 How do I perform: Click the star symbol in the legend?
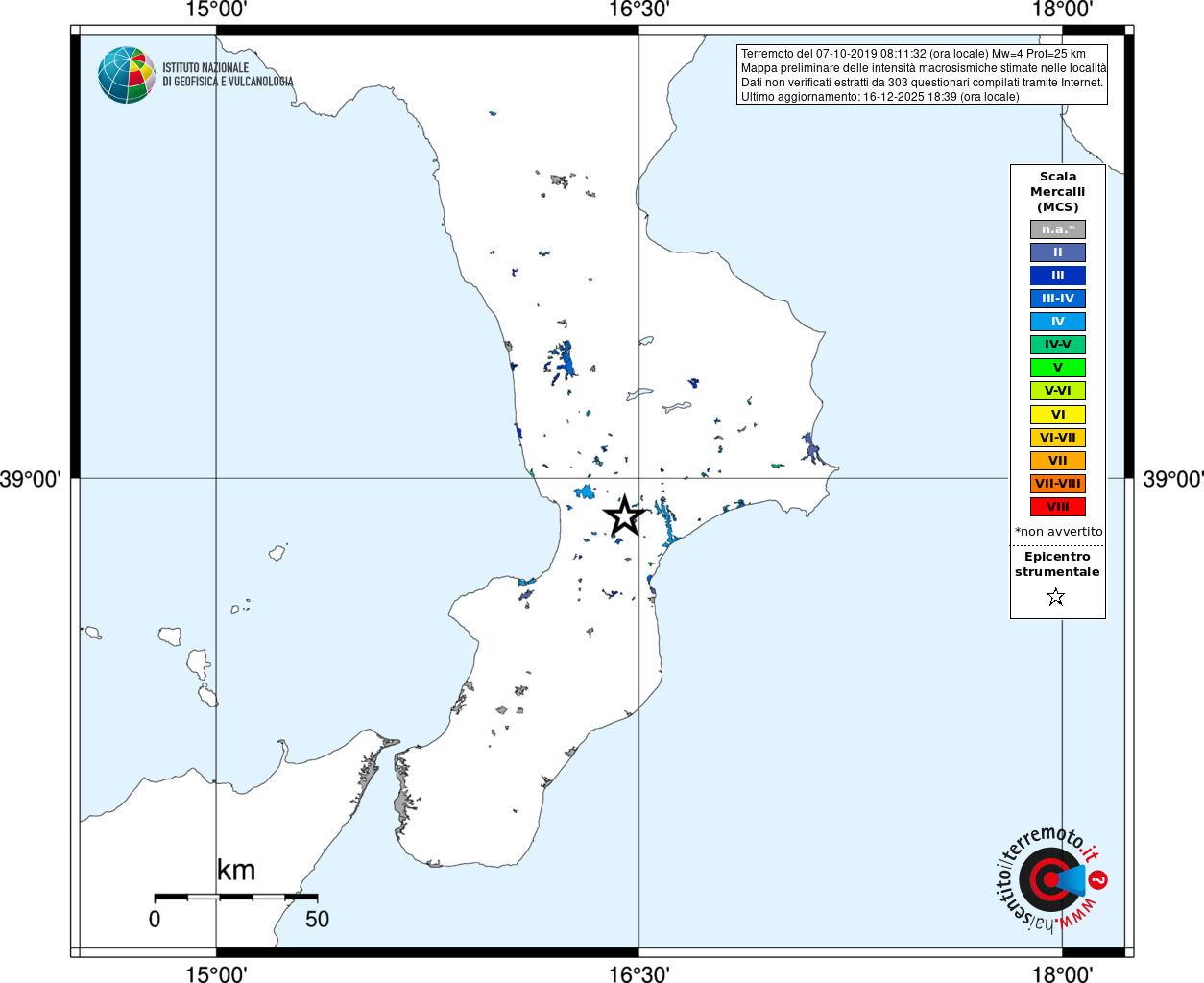coord(1056,597)
